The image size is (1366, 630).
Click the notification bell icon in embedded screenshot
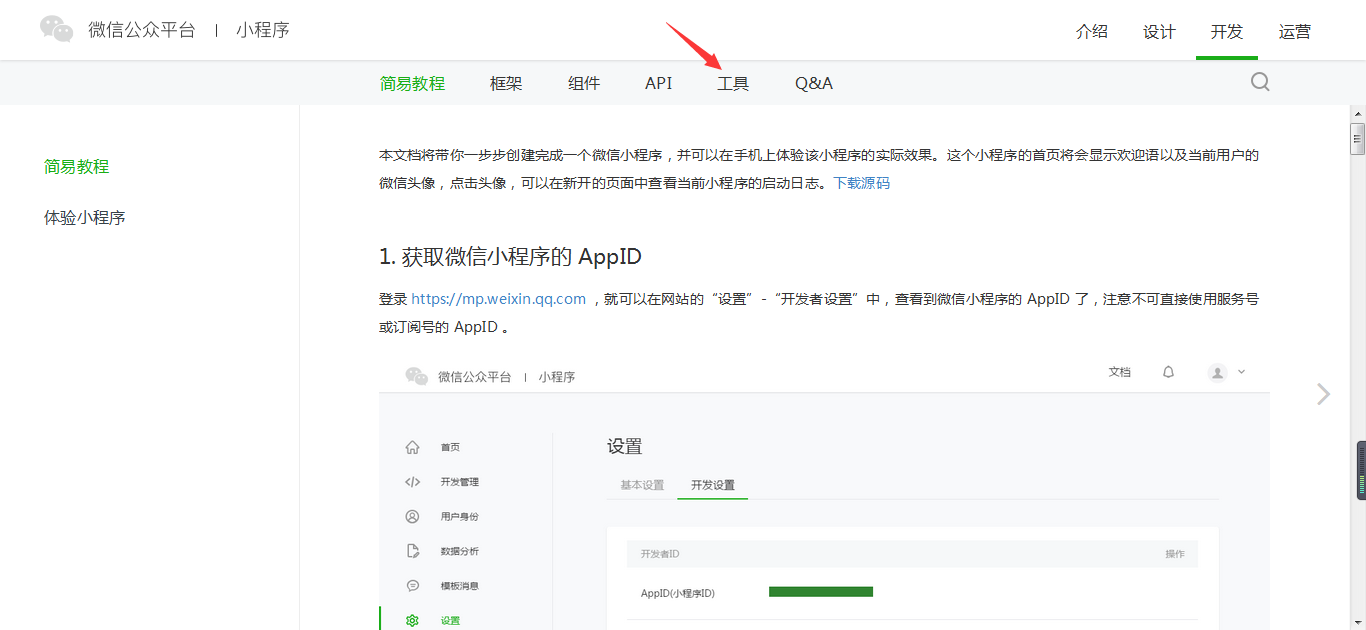pyautogui.click(x=1168, y=372)
